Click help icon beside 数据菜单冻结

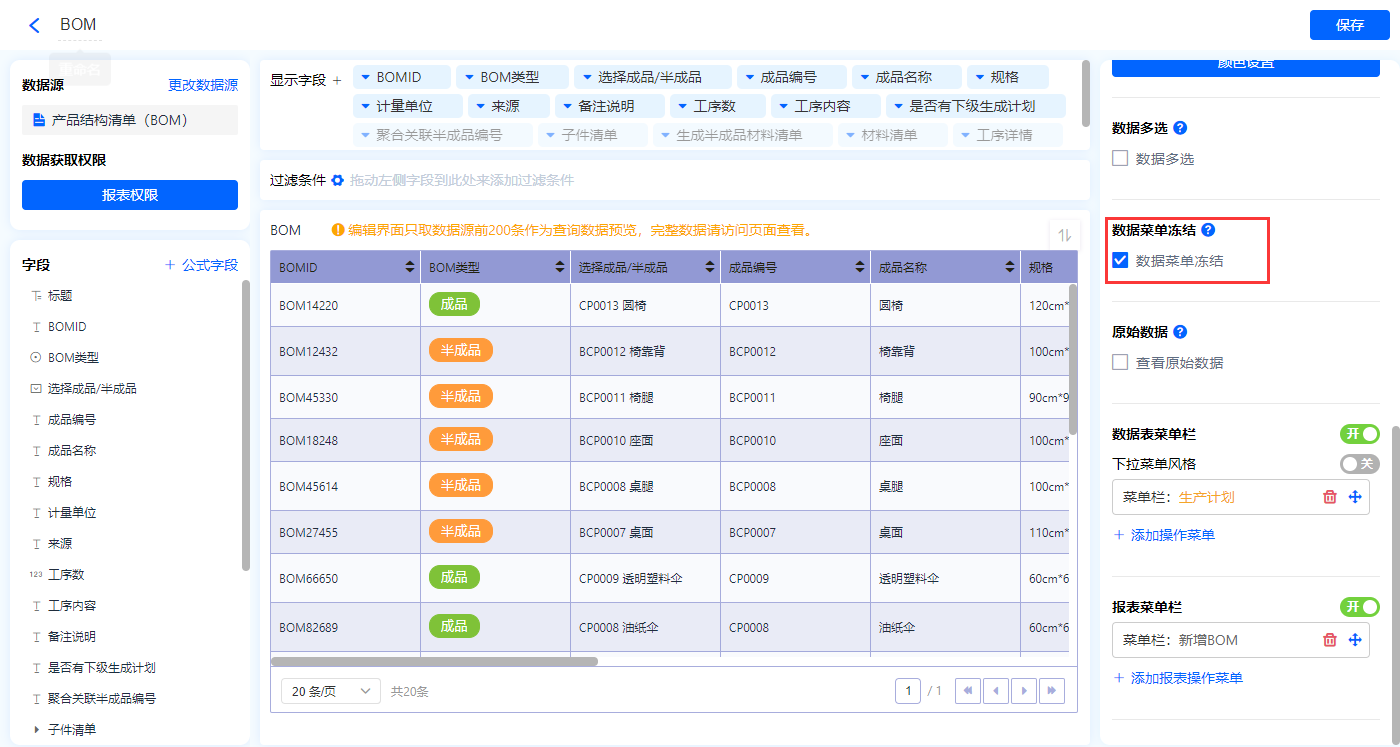click(x=1208, y=230)
